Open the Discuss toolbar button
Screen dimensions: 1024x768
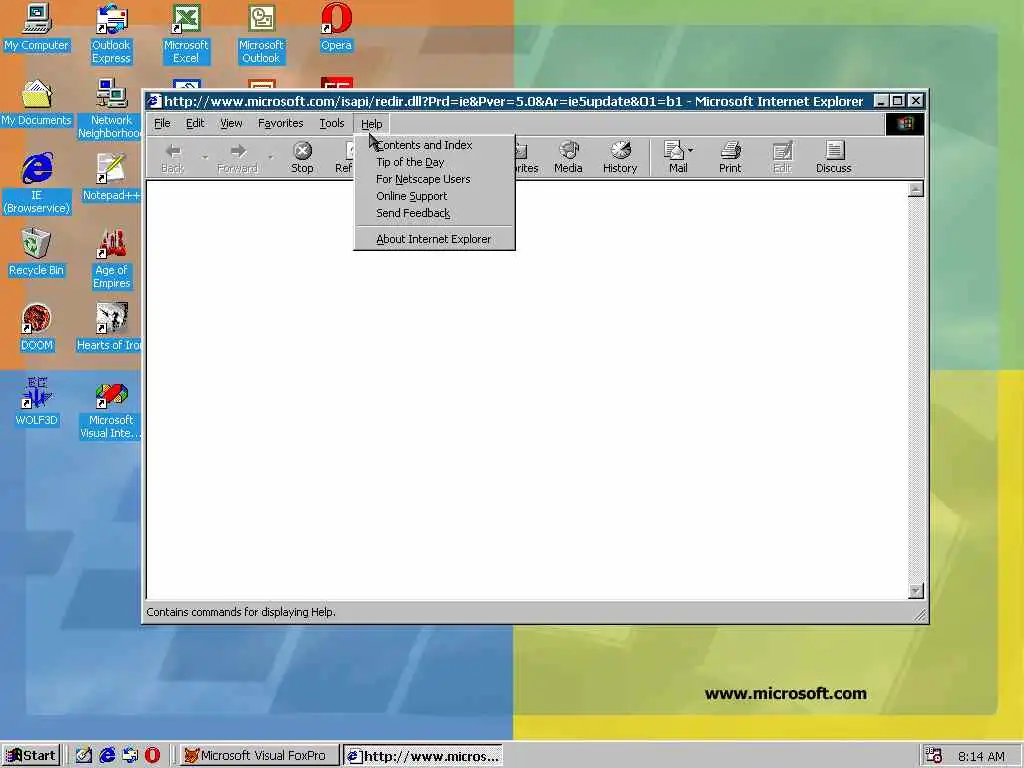(x=833, y=157)
